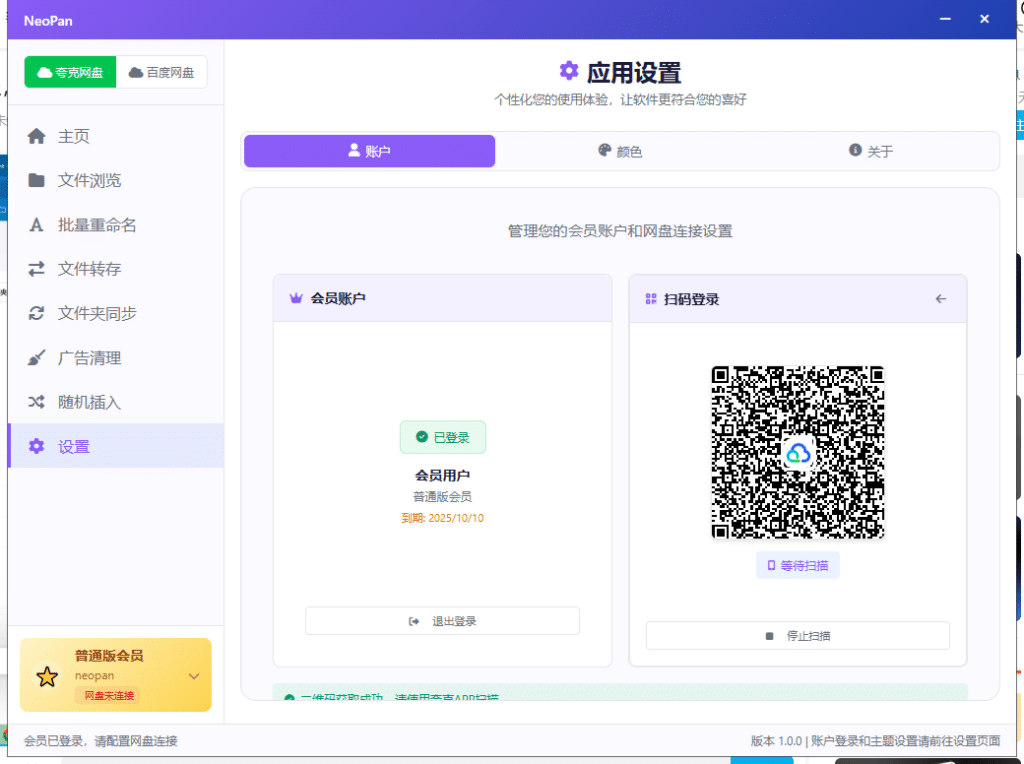Viewport: 1024px width, 764px height.
Task: Click the green checkmark in 已登录 badge
Action: pyautogui.click(x=422, y=437)
